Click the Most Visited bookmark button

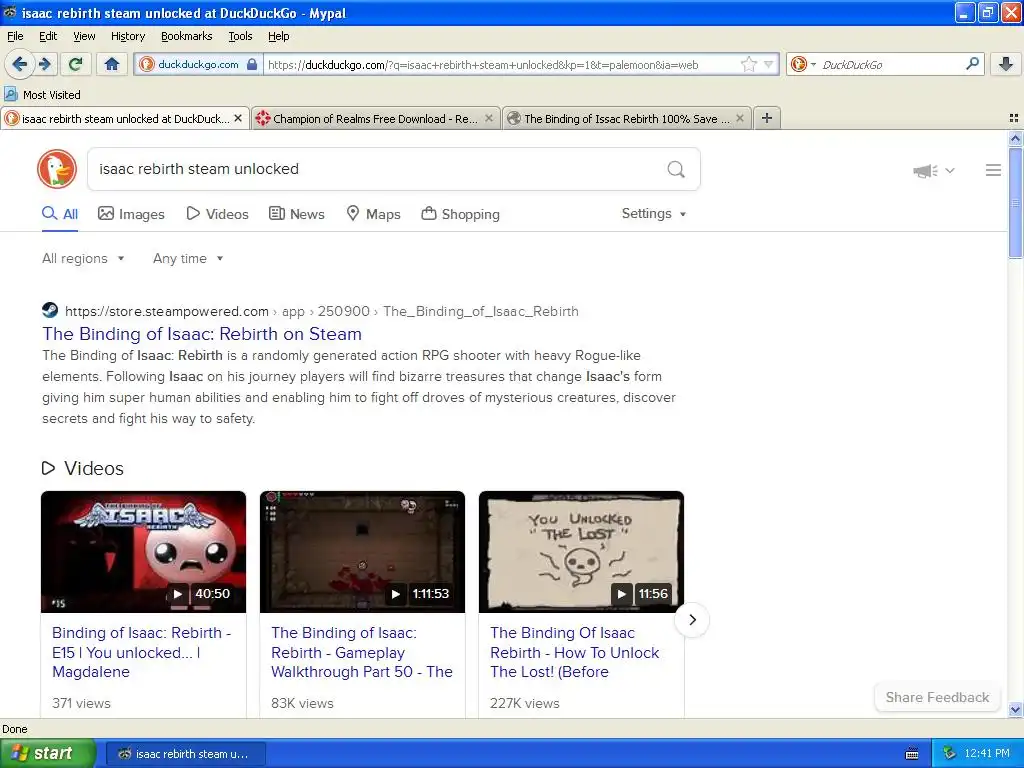43,94
